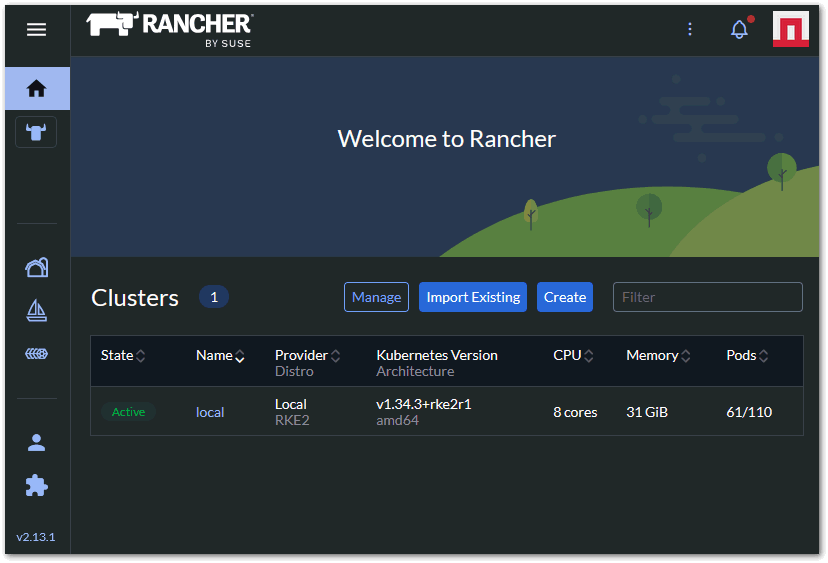Viewport: 828px width, 563px height.
Task: Sort clusters by State column
Action: click(123, 355)
